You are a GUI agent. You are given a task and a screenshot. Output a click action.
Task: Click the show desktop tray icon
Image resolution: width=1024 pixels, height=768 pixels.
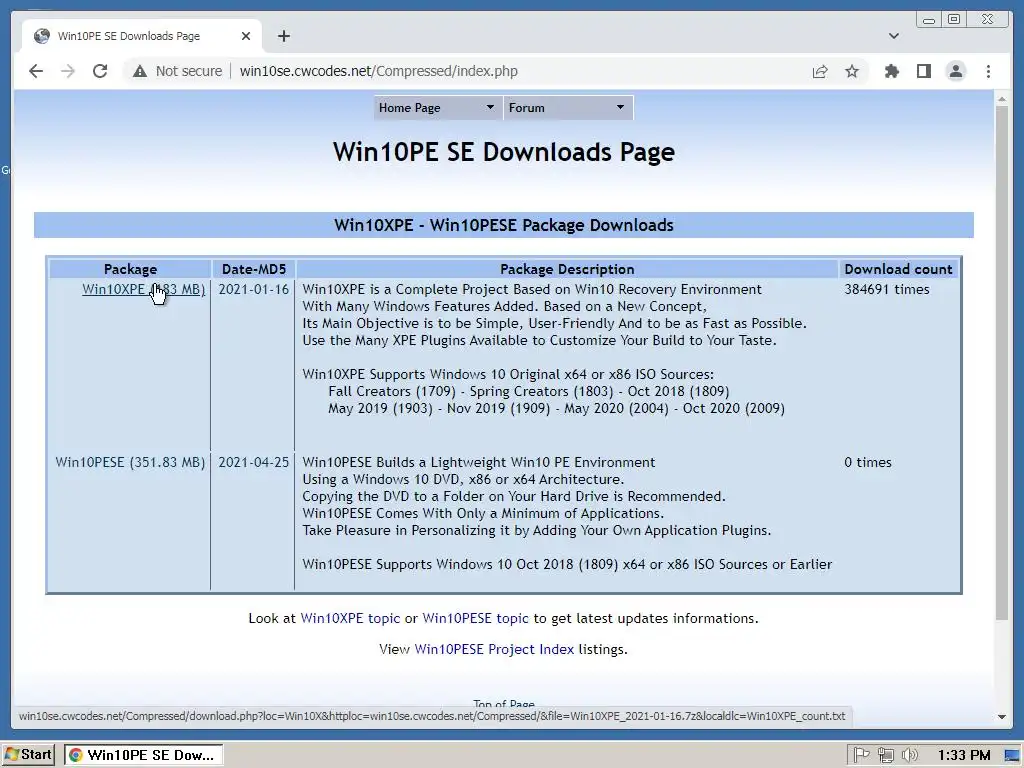point(1013,756)
